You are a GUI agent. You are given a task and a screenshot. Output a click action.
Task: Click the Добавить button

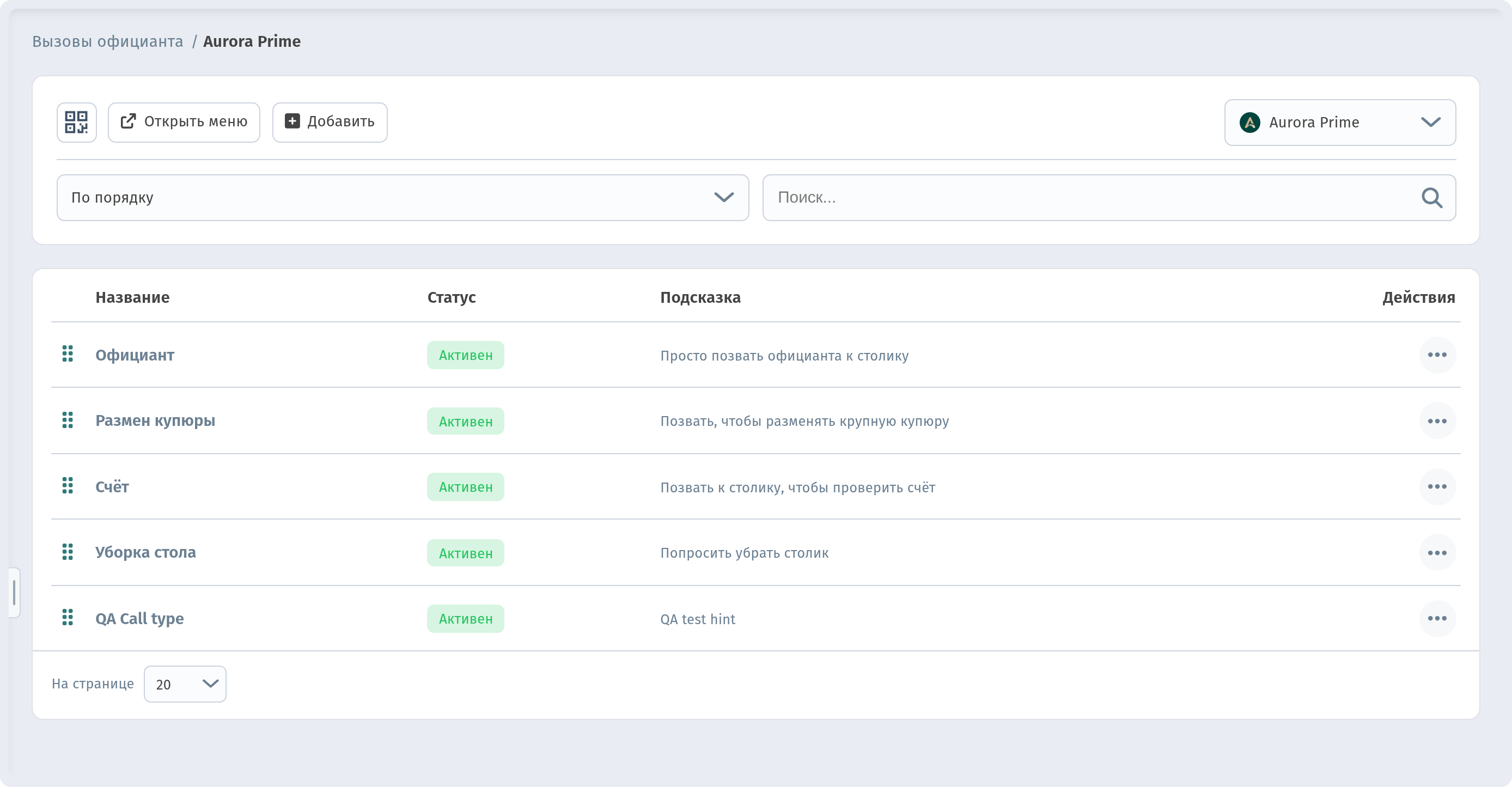click(x=330, y=122)
